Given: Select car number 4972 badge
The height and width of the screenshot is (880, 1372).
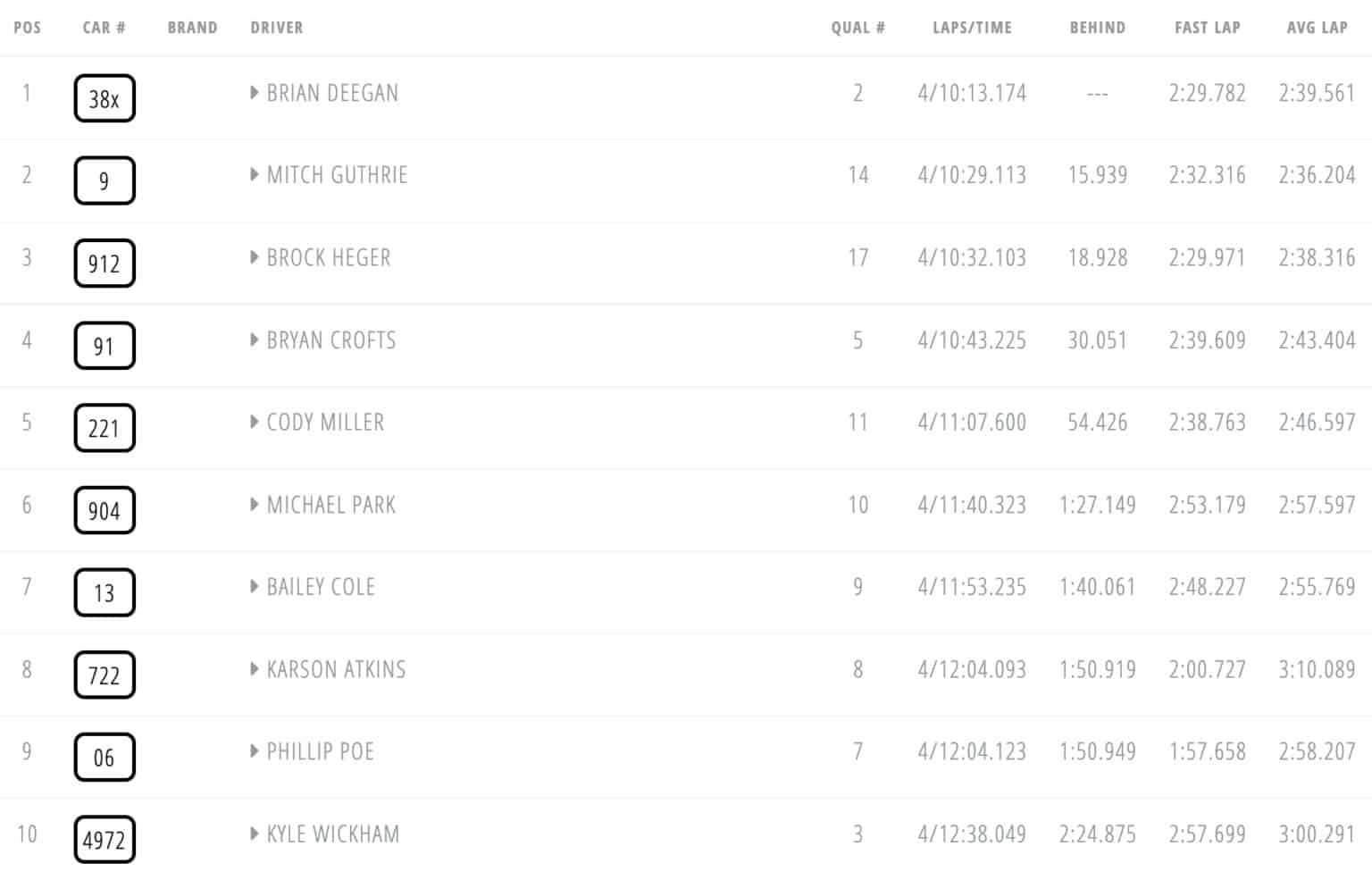Looking at the screenshot, I should [105, 840].
